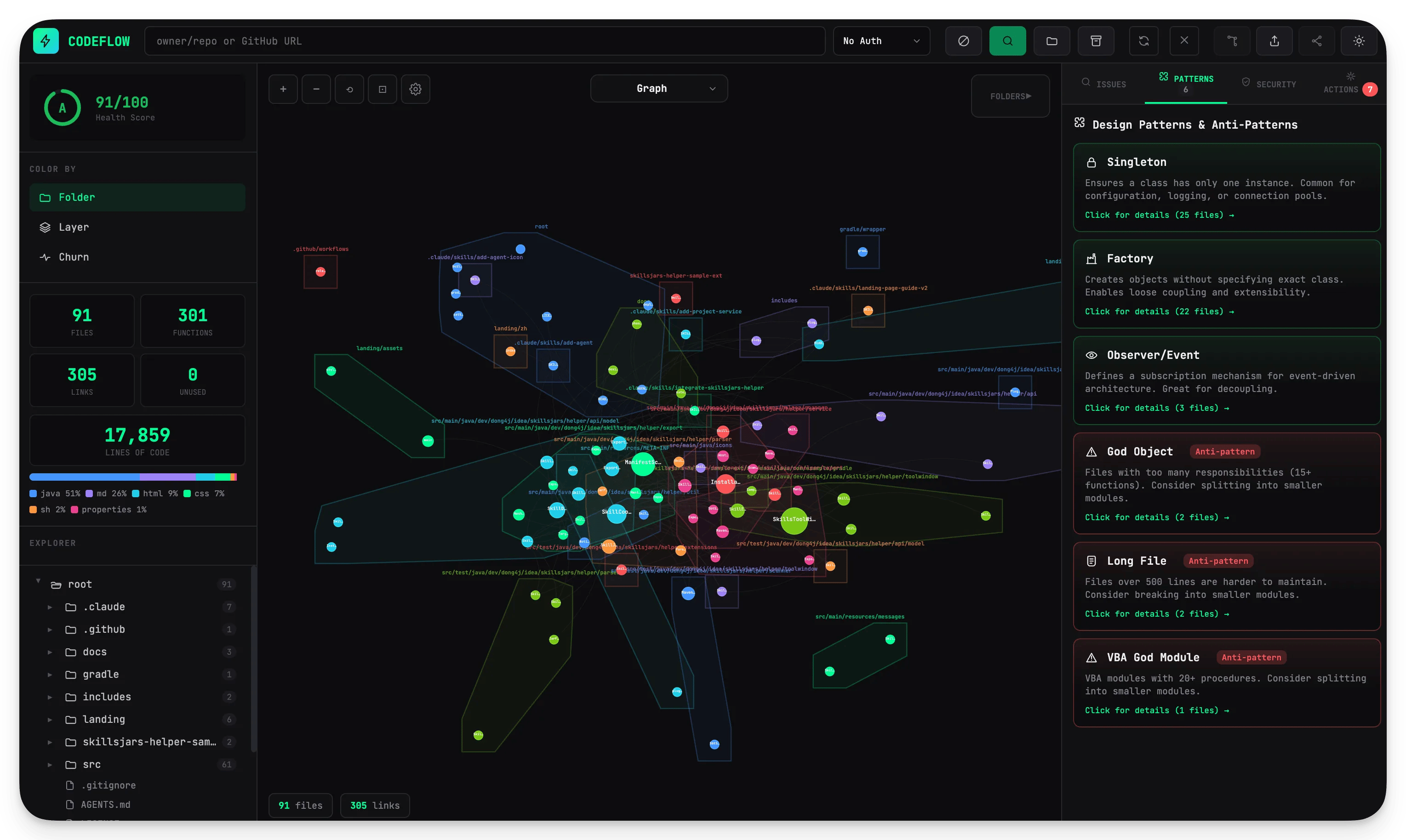Click the health score grade A circle
Screen dimensions: 1406x840
[62, 108]
